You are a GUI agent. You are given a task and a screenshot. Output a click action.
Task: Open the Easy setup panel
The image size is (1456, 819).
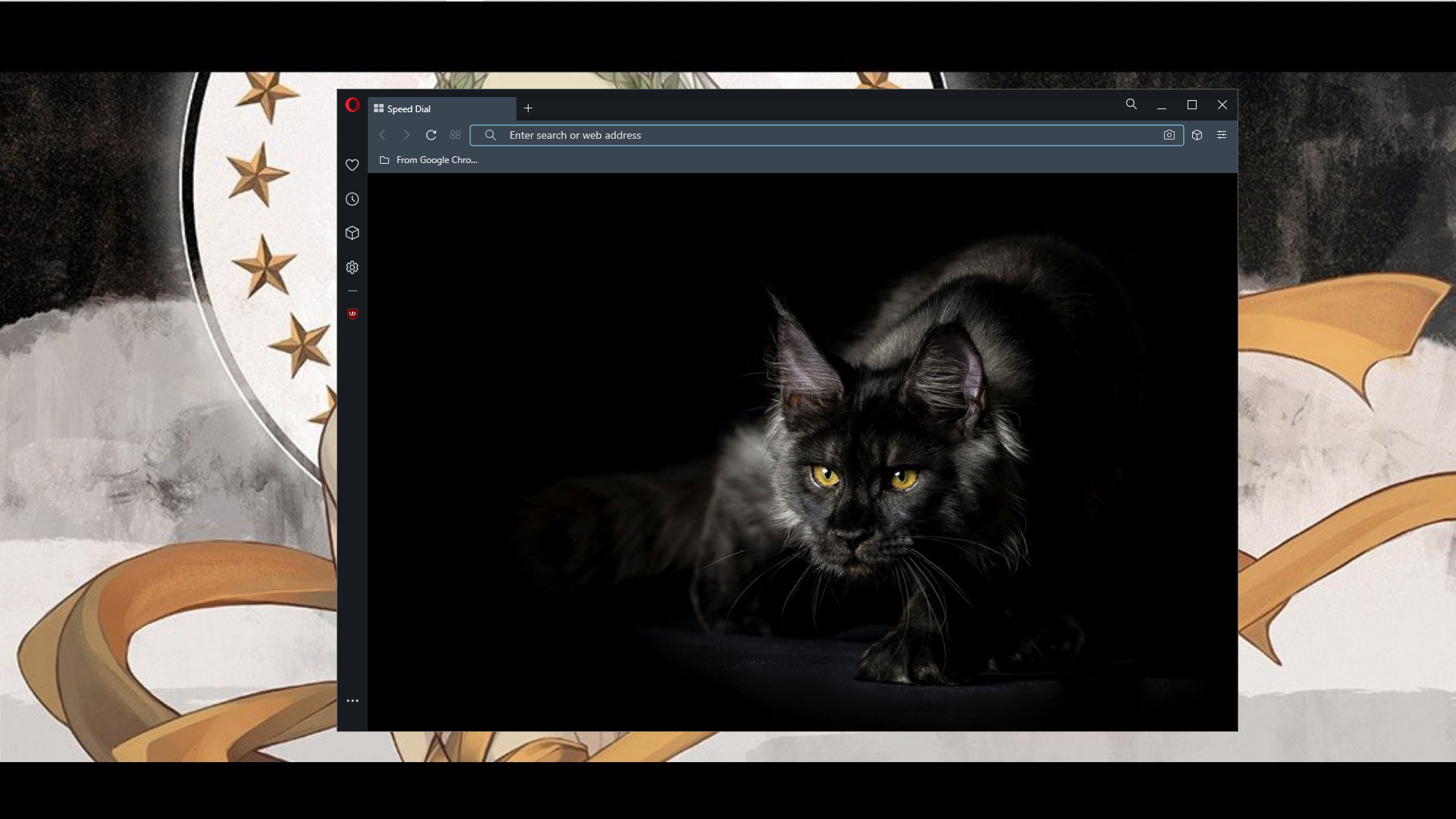pyautogui.click(x=1221, y=135)
